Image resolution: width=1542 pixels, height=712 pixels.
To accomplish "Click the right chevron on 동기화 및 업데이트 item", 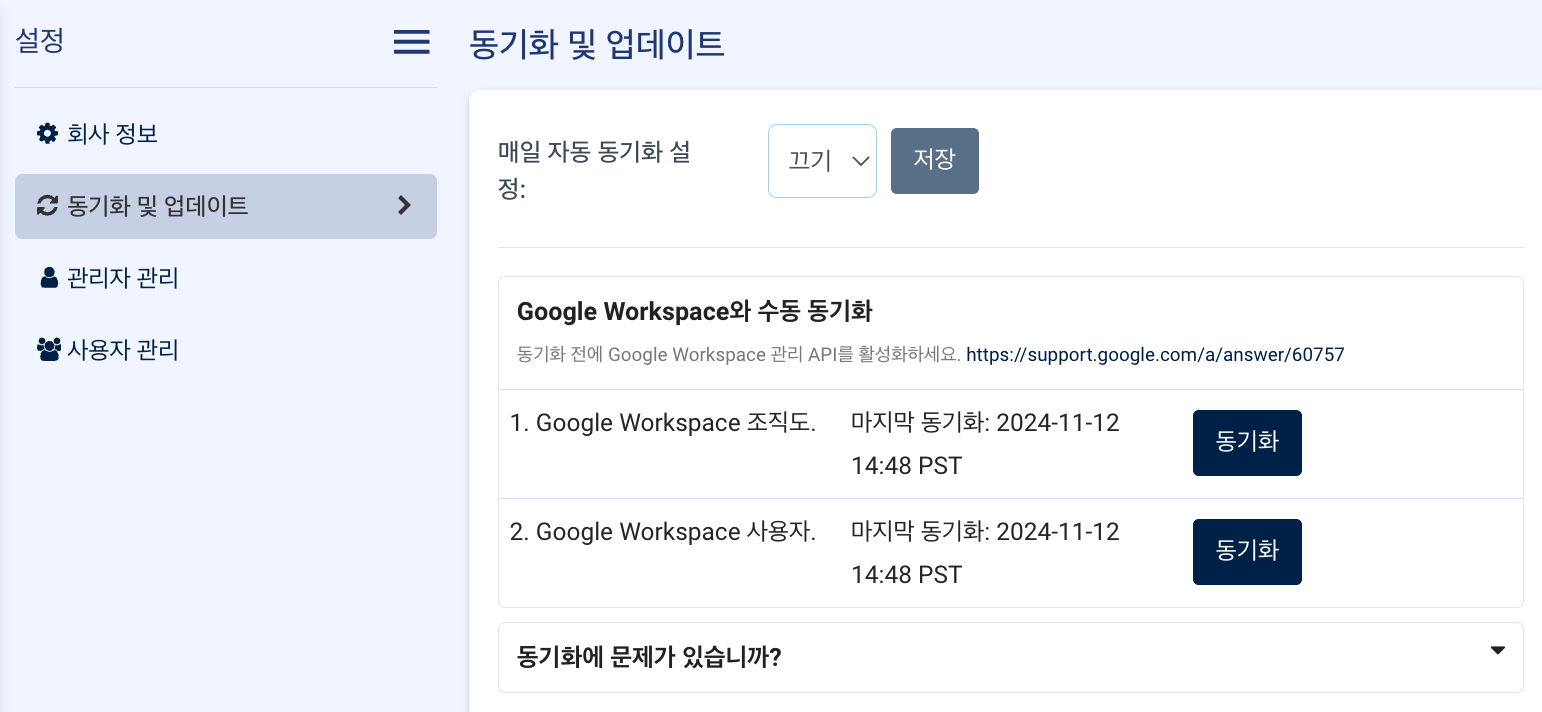I will 404,206.
